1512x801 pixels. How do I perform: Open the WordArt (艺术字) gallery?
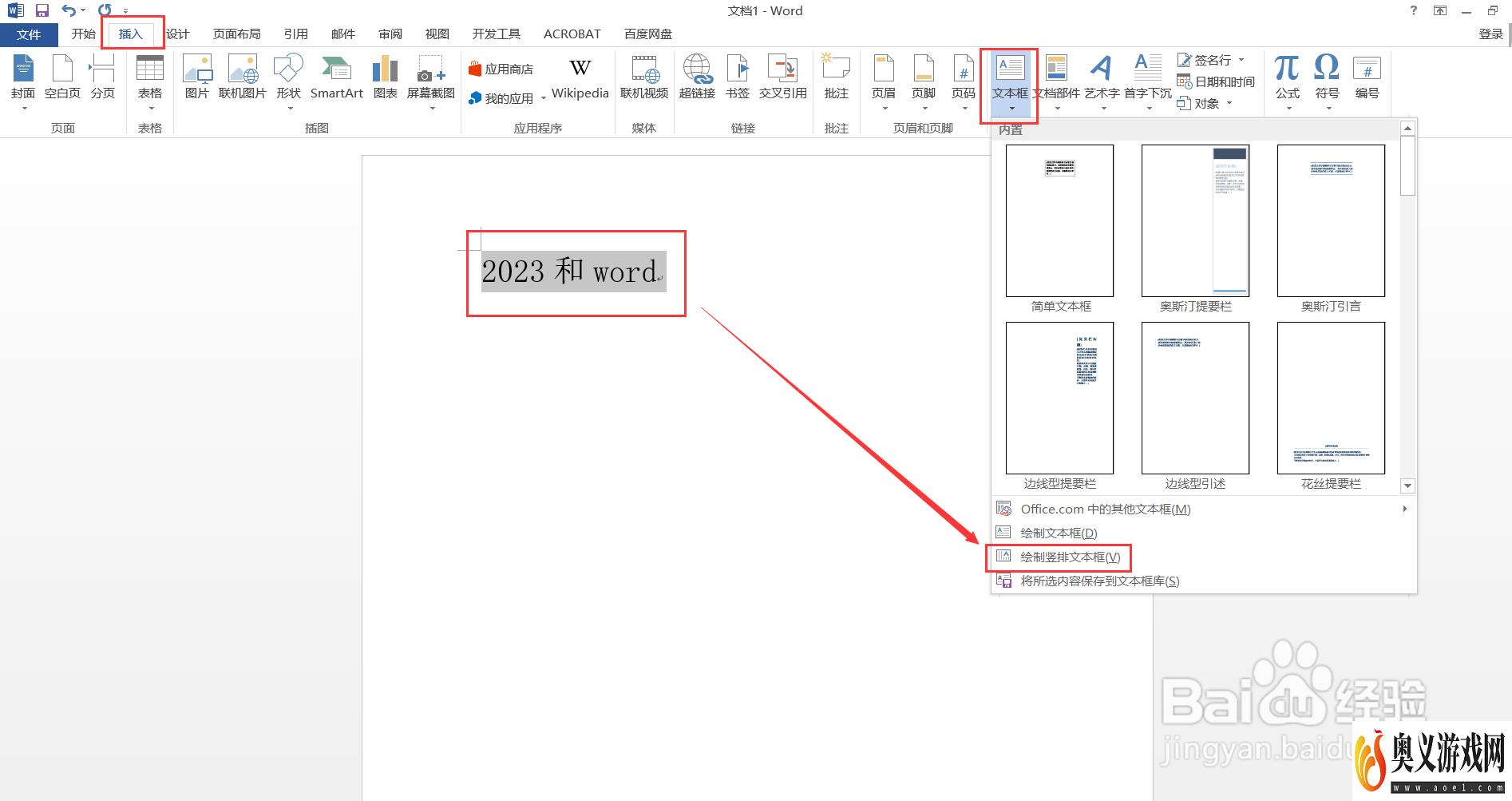1102,81
